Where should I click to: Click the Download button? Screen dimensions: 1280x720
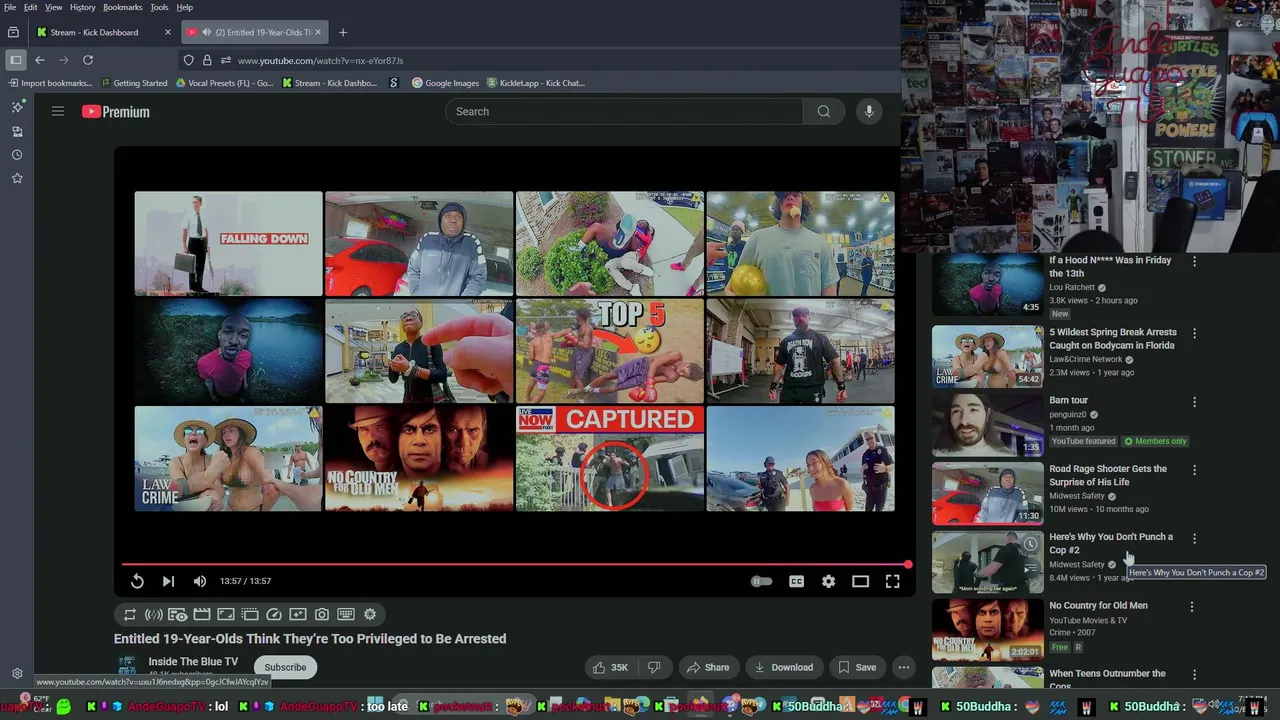783,667
